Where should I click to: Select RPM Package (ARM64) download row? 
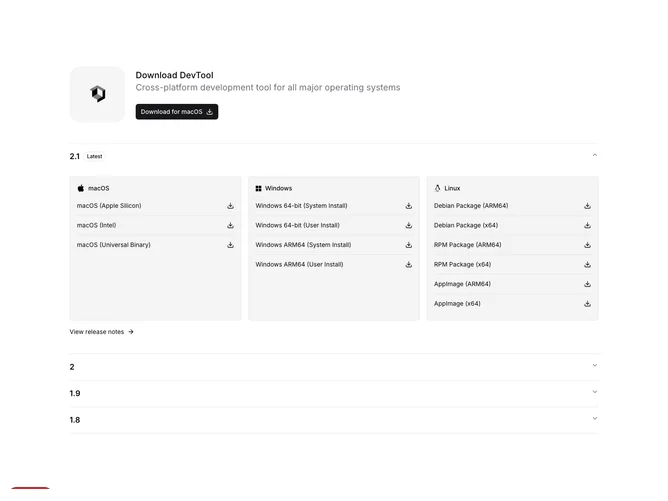[513, 245]
